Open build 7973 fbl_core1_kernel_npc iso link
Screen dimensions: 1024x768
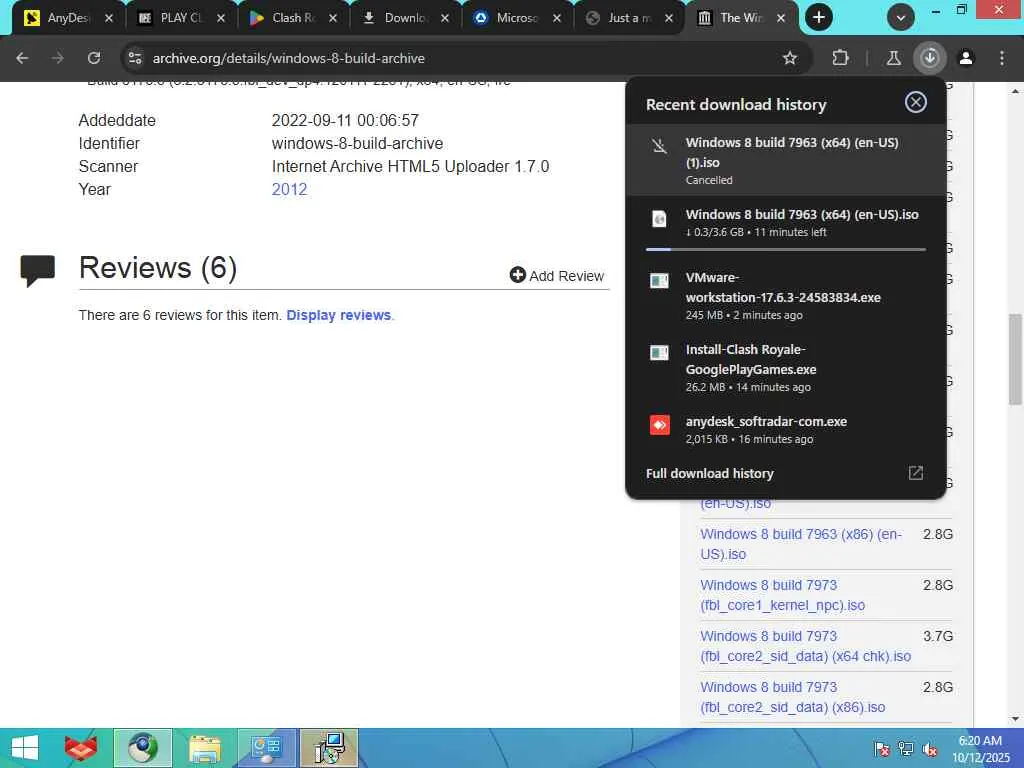coord(782,595)
